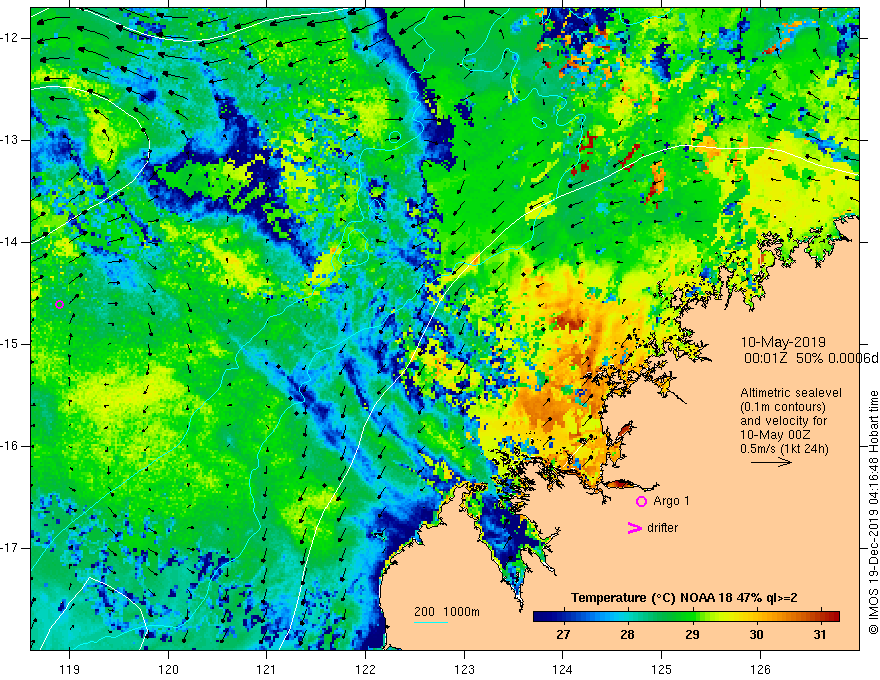
Task: Click the latitude axis label -12
Action: 10,38
